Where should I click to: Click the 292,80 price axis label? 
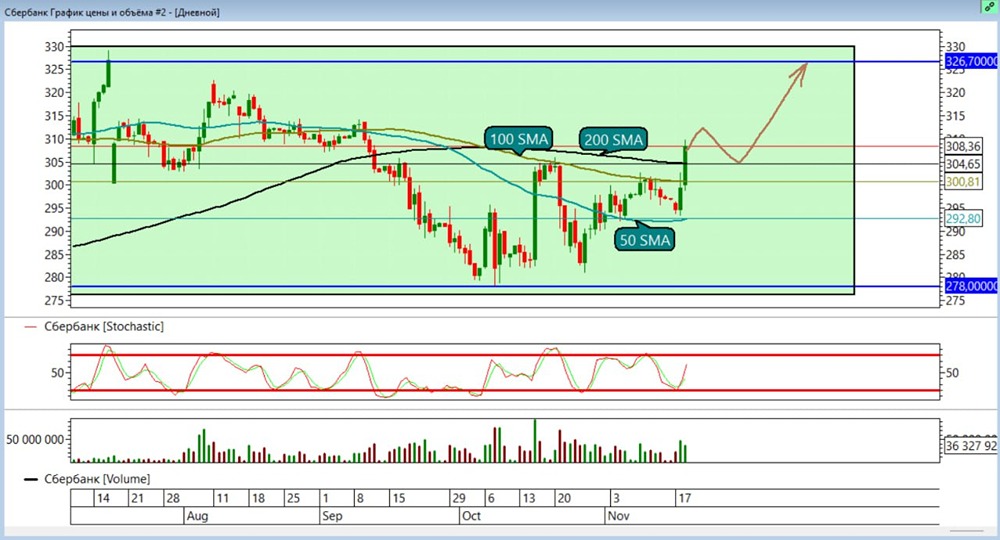[963, 219]
